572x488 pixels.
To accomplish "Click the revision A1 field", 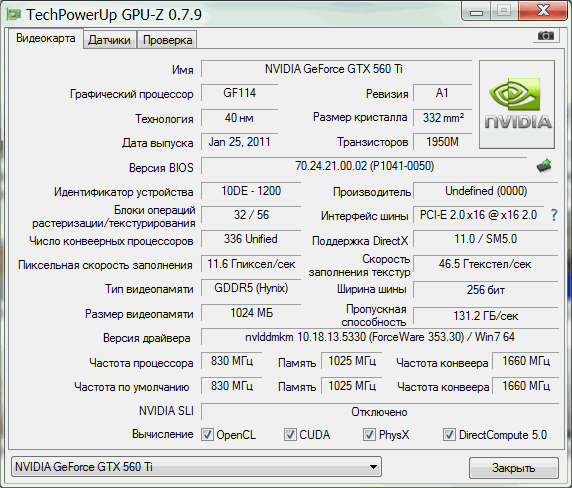I will click(x=442, y=93).
